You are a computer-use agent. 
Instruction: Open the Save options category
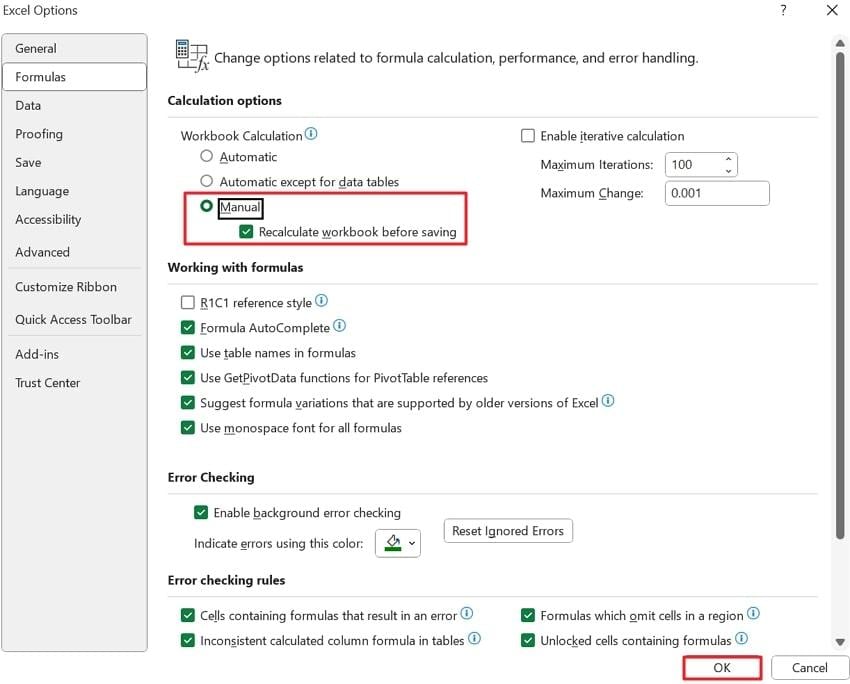74,163
